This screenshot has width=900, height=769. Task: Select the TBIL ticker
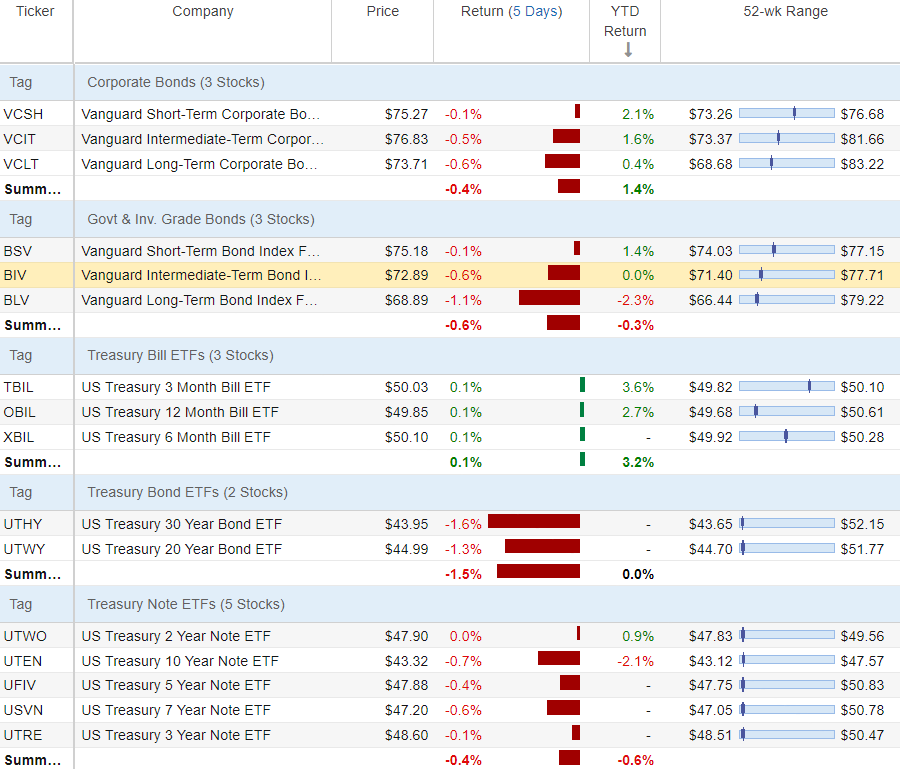click(x=18, y=387)
